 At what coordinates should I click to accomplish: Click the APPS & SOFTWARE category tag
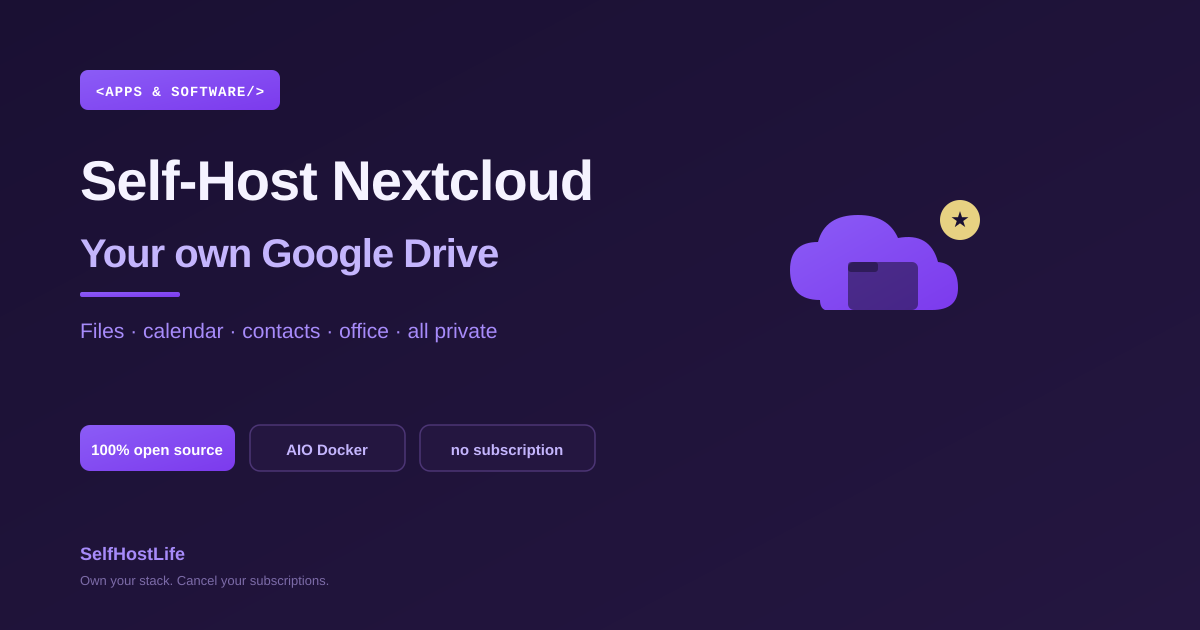180,90
